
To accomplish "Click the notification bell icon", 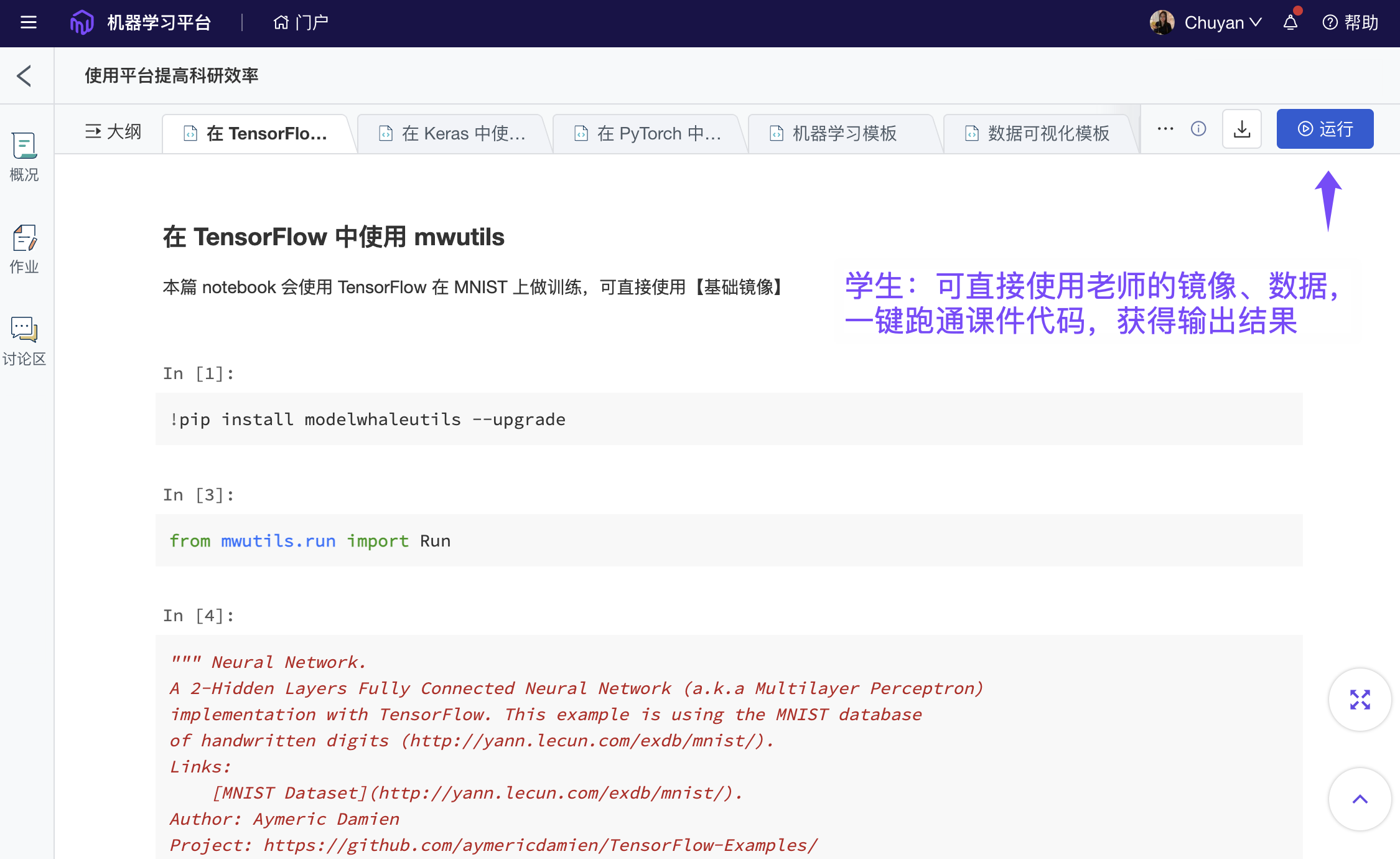I will (x=1290, y=22).
